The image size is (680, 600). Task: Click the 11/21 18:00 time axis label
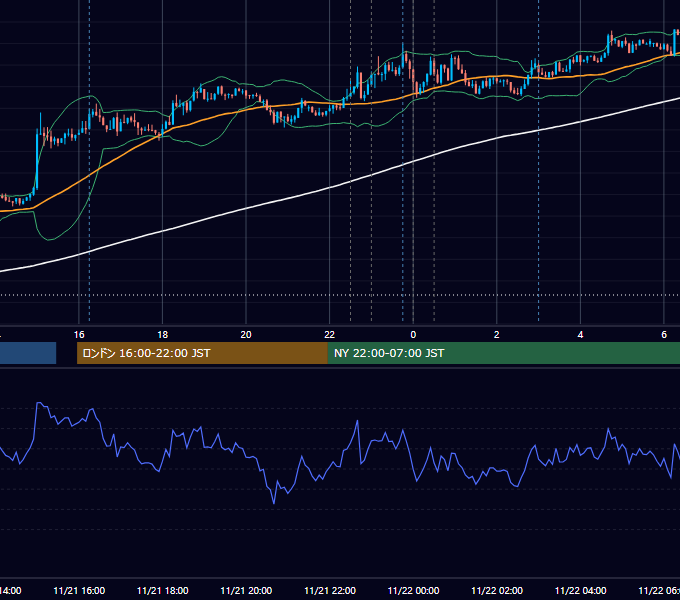point(163,590)
